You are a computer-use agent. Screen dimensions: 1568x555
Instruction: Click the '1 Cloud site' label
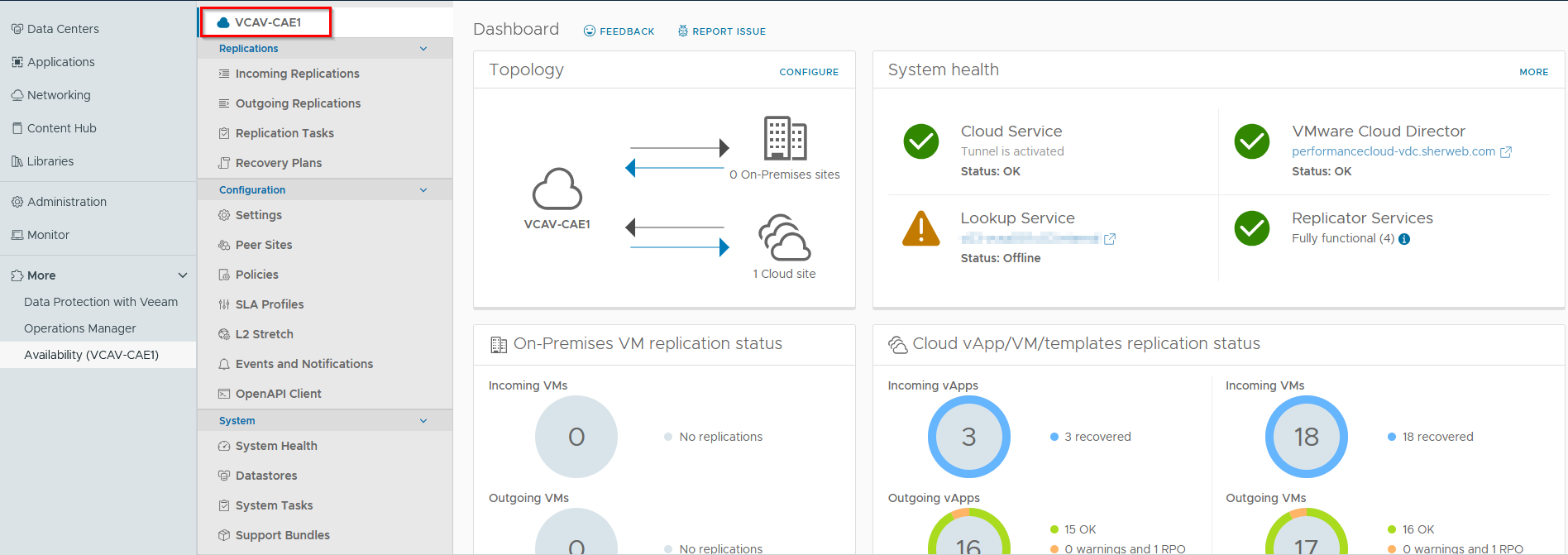point(784,274)
